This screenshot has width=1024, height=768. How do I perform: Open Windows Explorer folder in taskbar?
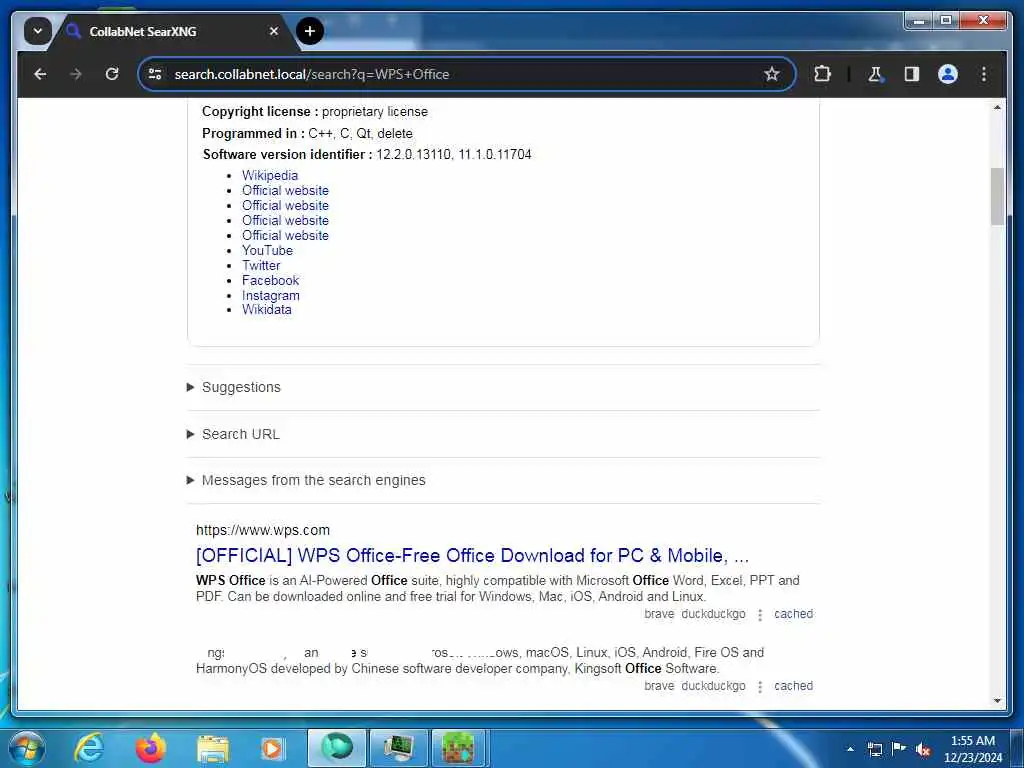click(212, 748)
